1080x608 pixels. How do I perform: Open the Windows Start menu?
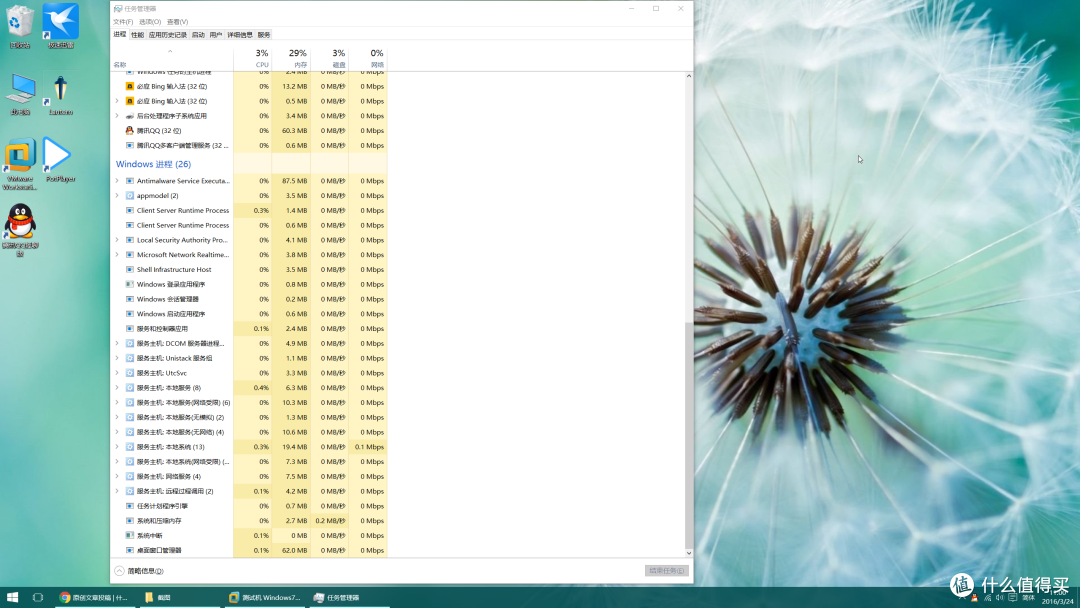coord(12,597)
